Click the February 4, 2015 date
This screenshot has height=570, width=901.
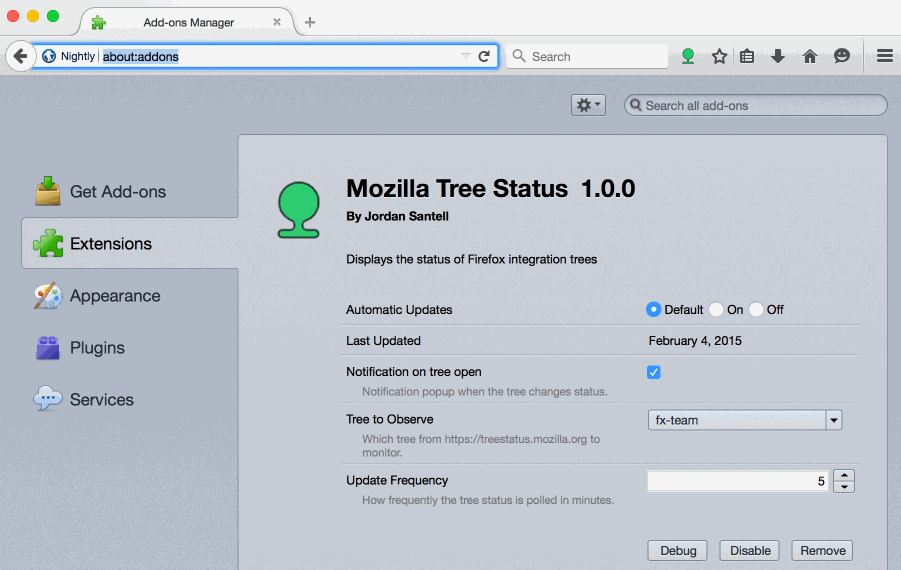(695, 341)
